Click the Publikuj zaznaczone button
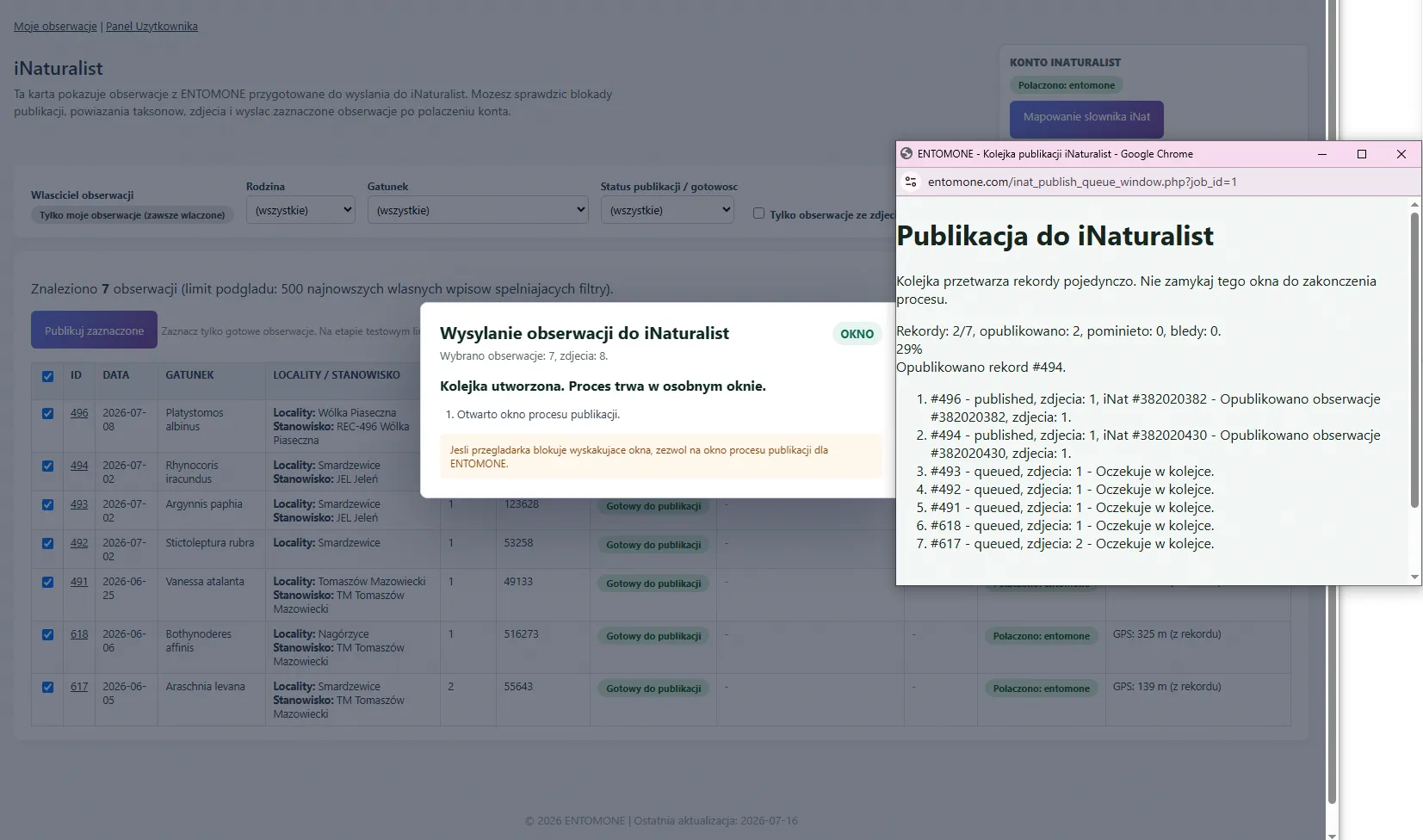Image resolution: width=1423 pixels, height=840 pixels. [94, 330]
